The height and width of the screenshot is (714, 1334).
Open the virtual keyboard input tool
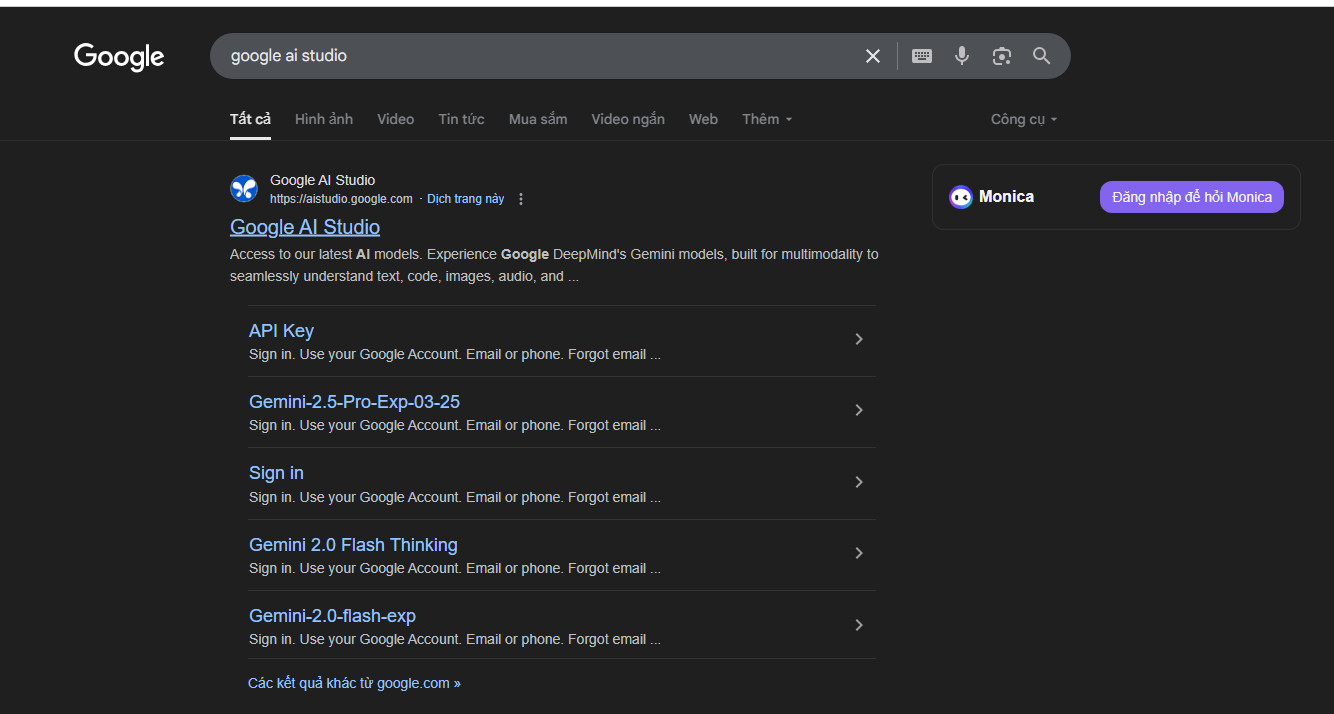[x=922, y=56]
